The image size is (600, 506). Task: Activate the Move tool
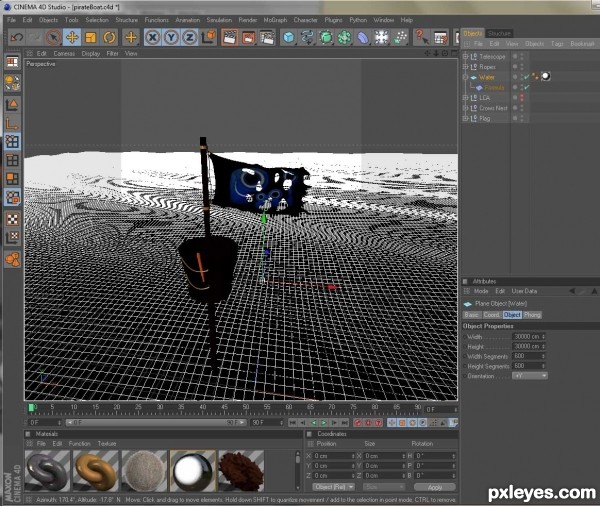(x=72, y=38)
